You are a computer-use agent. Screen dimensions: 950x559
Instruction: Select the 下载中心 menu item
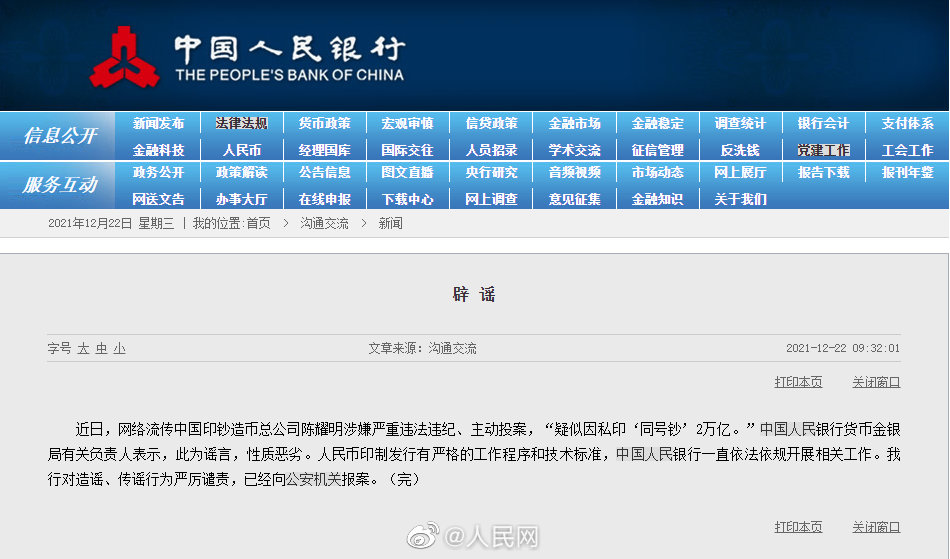[407, 199]
